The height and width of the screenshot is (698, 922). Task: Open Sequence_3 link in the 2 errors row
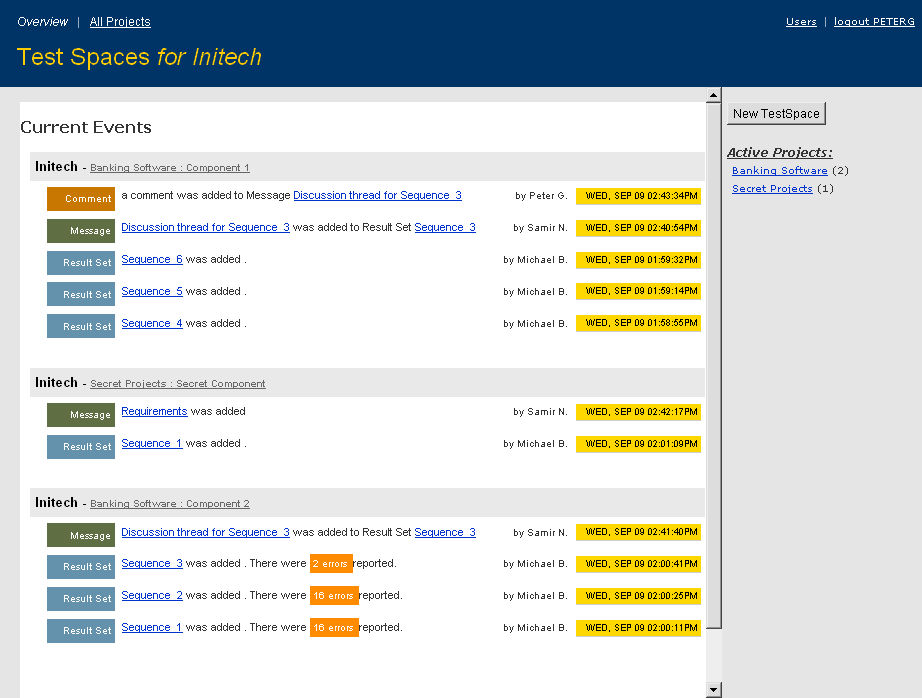(152, 563)
